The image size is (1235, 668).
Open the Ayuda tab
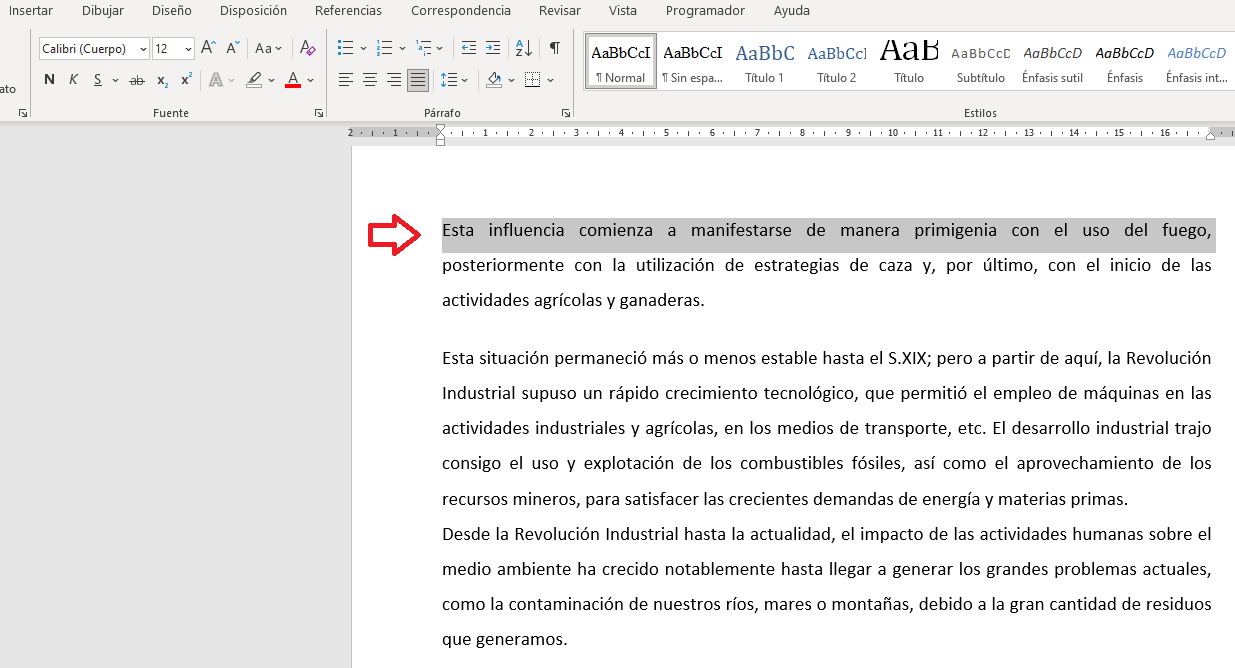click(791, 11)
